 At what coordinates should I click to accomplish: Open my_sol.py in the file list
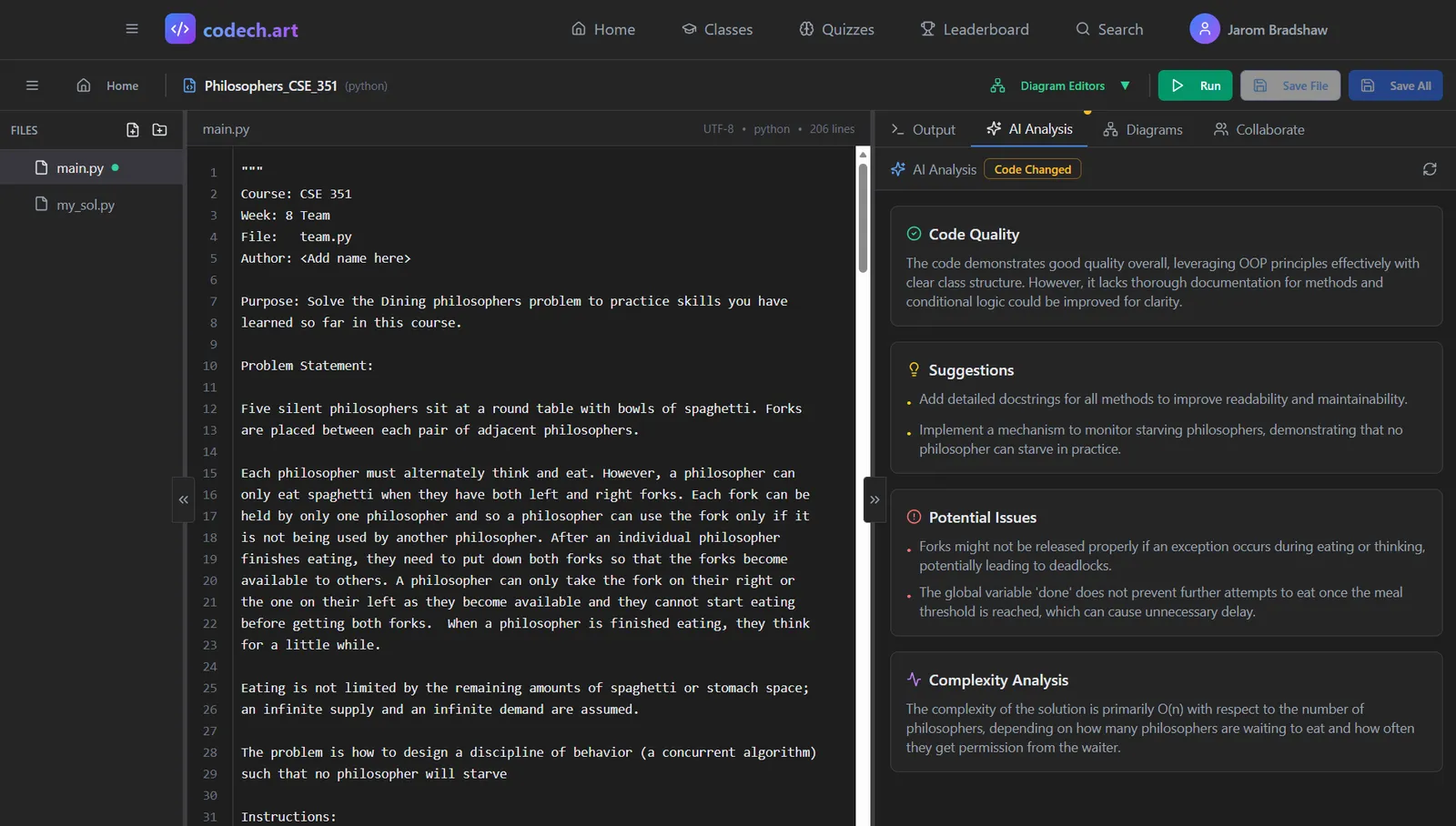(x=91, y=205)
